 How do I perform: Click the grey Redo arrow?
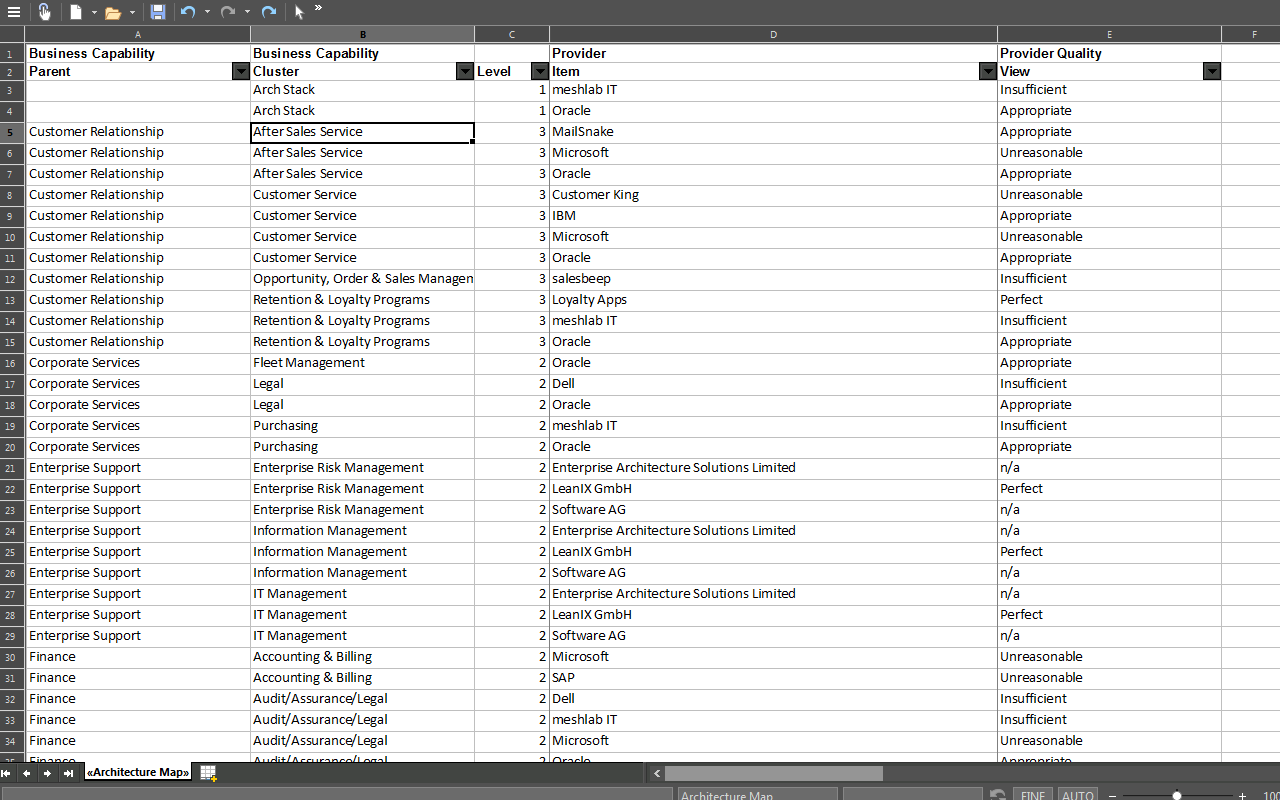[228, 12]
